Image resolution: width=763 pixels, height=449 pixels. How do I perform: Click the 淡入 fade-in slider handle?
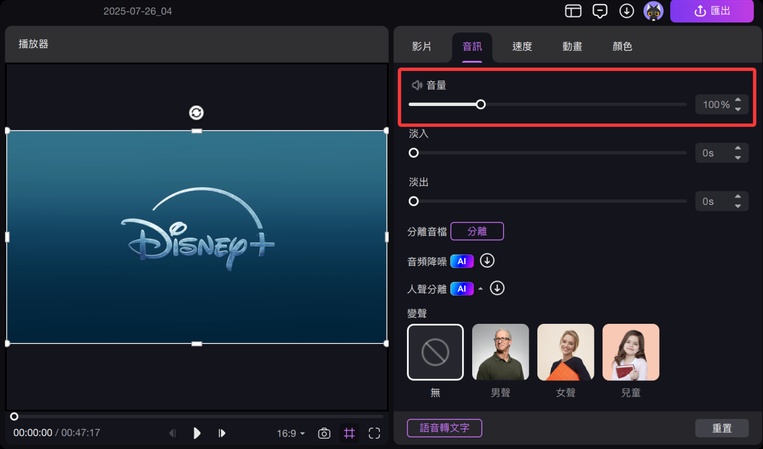click(x=414, y=153)
